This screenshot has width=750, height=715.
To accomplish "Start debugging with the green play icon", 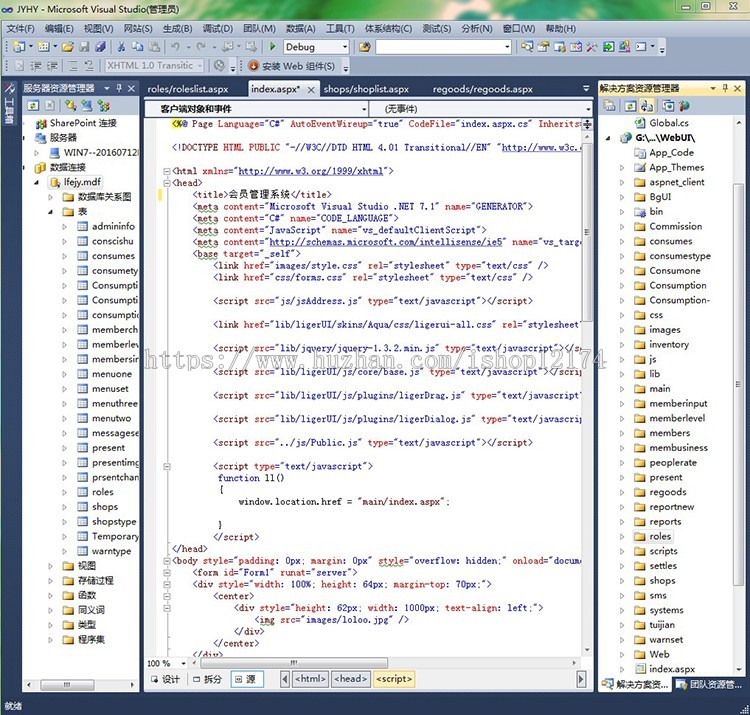I will click(272, 46).
